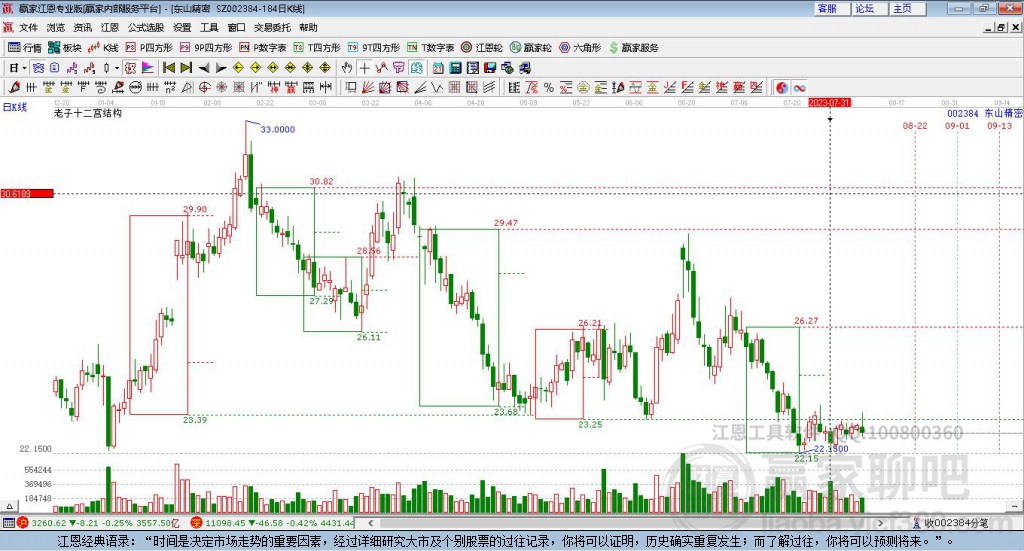This screenshot has width=1024, height=551.
Task: Select the circled target cycle tool
Action: 204,87
